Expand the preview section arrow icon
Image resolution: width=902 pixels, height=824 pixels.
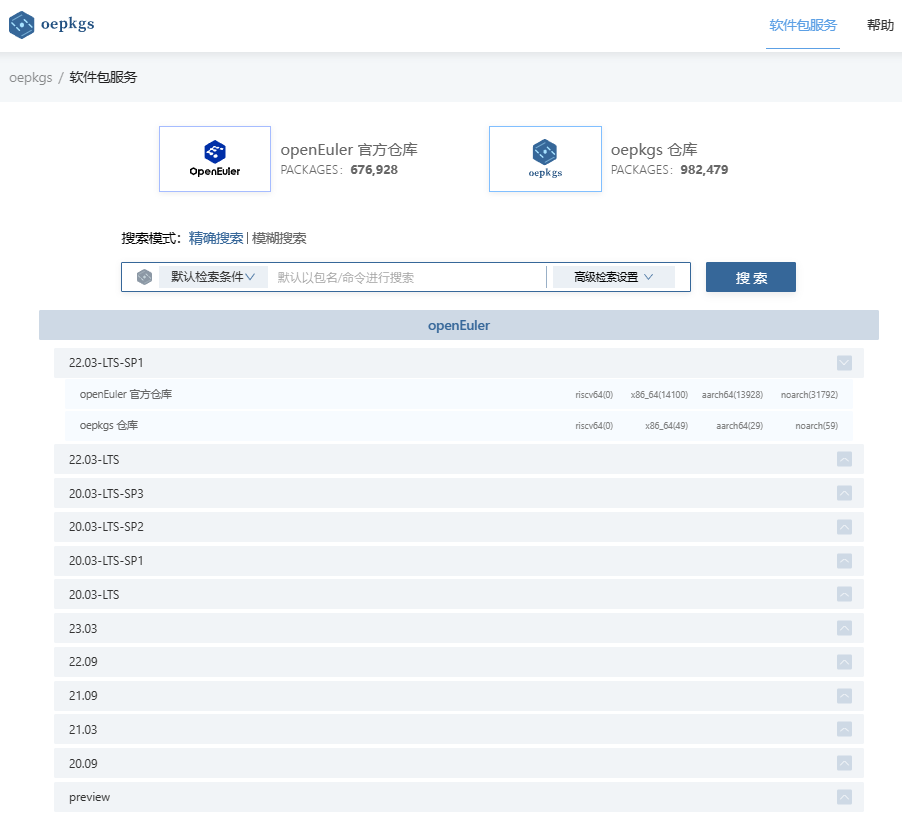(844, 797)
